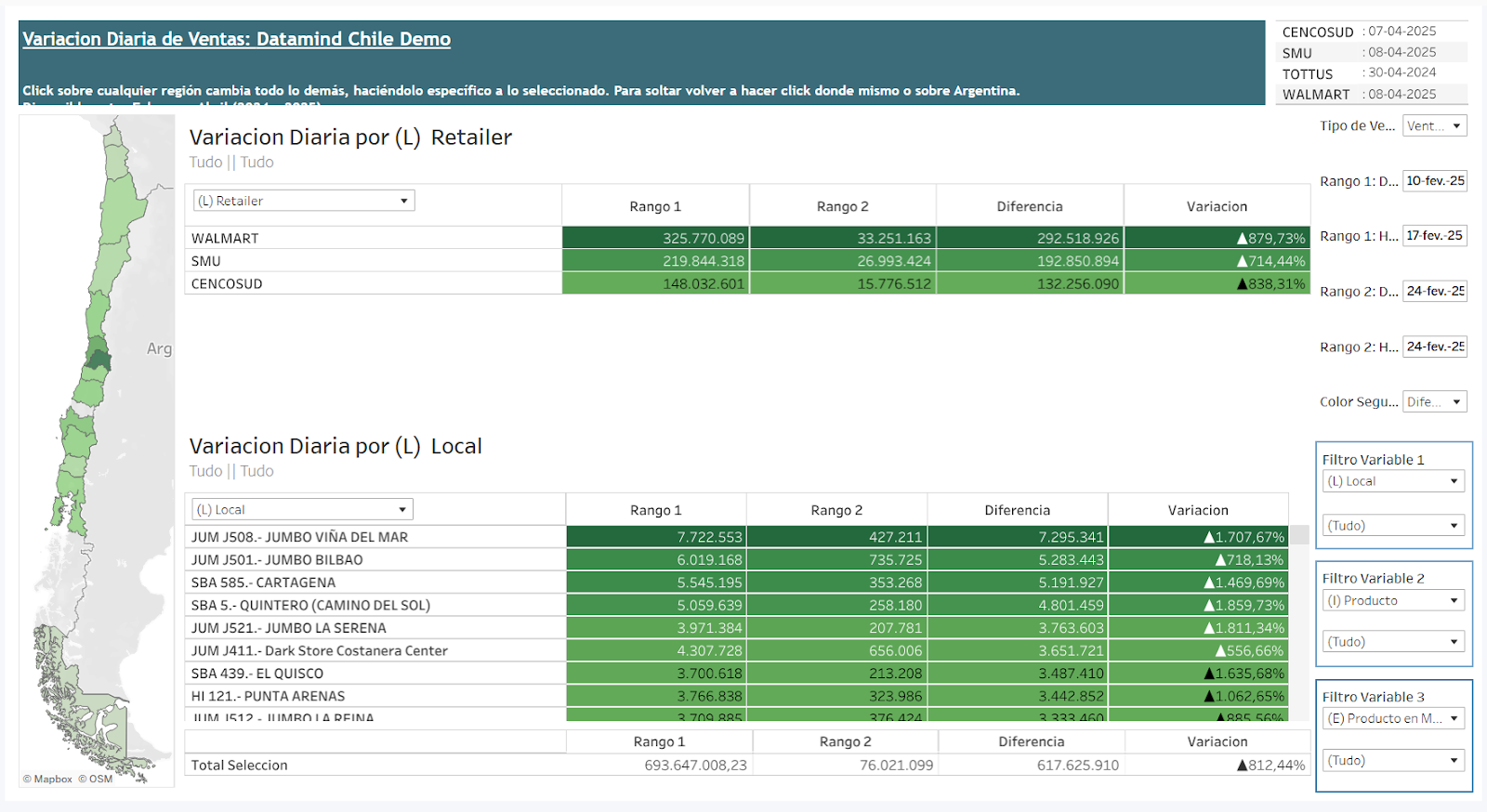1487x812 pixels.
Task: Click the Rango 1: H... date field
Action: [x=1435, y=236]
